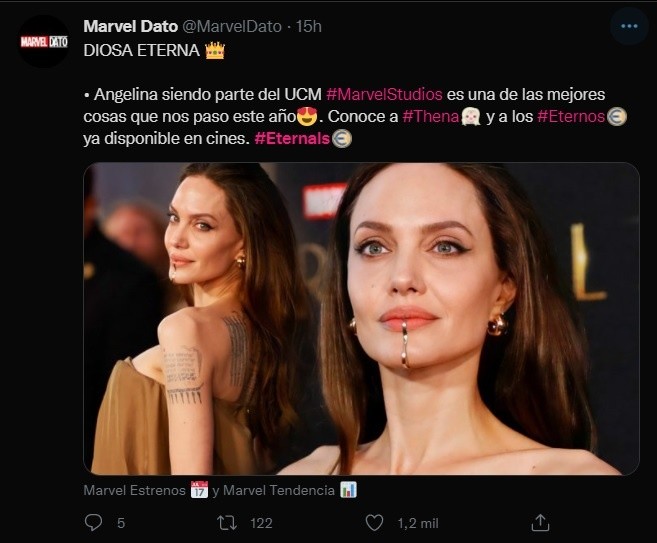The width and height of the screenshot is (657, 543).
Task: Click the share tweet icon
Action: (x=540, y=522)
